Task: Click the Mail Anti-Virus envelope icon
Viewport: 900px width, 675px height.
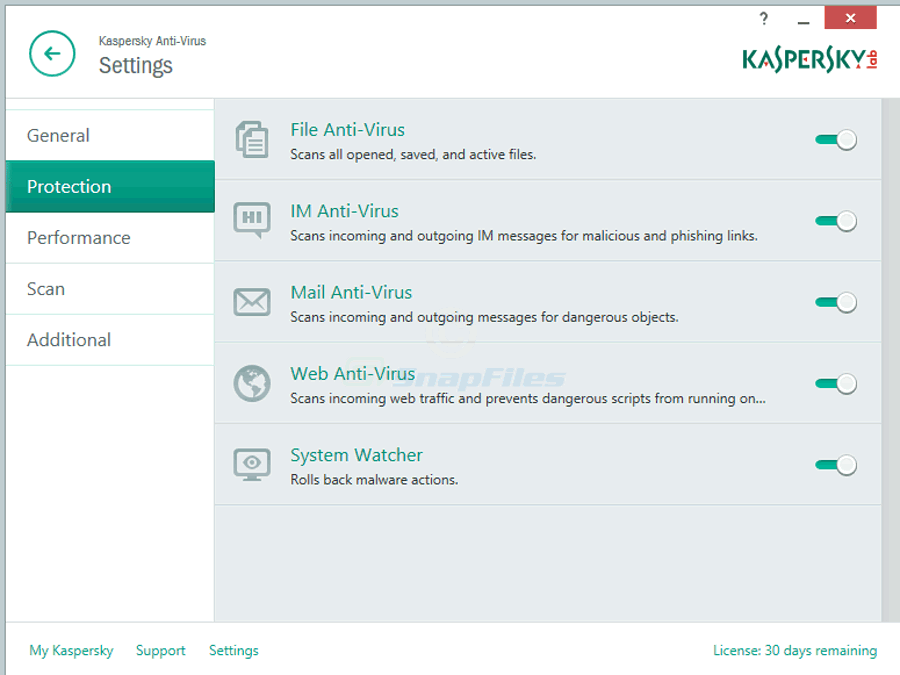Action: 252,302
